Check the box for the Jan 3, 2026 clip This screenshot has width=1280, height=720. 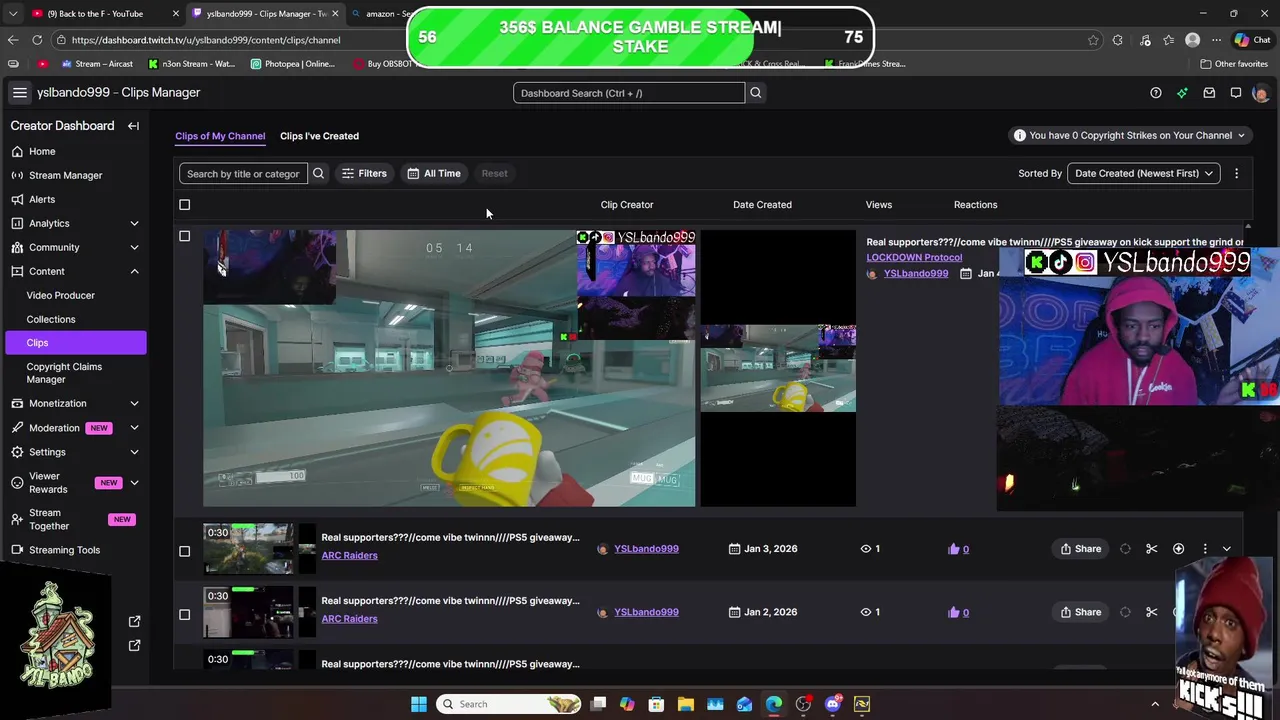pos(184,551)
